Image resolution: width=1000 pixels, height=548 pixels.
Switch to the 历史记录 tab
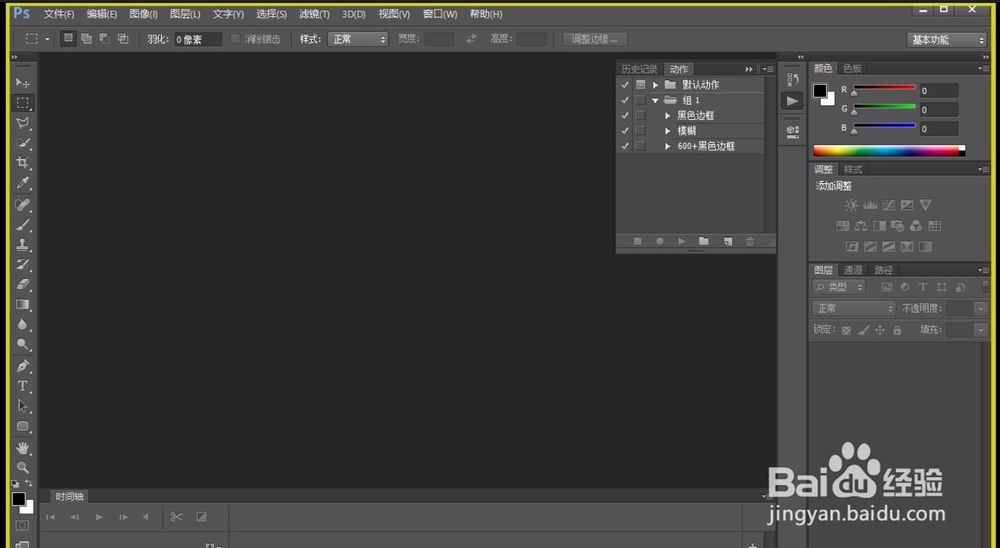(x=639, y=69)
